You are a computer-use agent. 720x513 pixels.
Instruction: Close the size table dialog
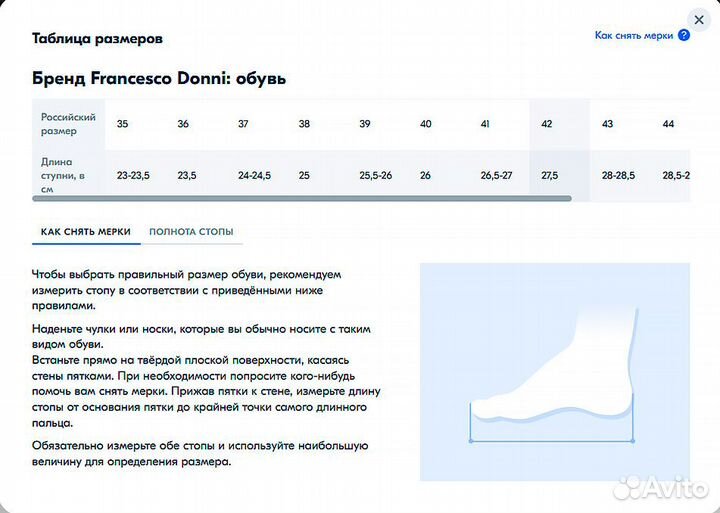click(x=698, y=20)
